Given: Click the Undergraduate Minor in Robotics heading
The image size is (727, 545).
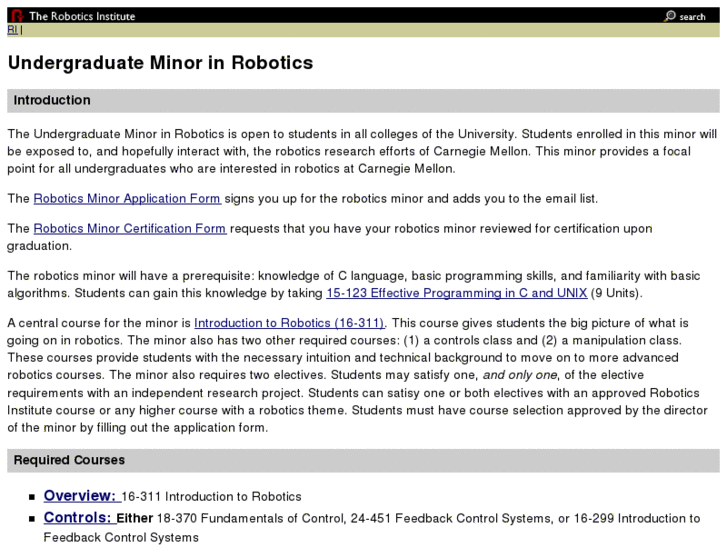Looking at the screenshot, I should (160, 63).
